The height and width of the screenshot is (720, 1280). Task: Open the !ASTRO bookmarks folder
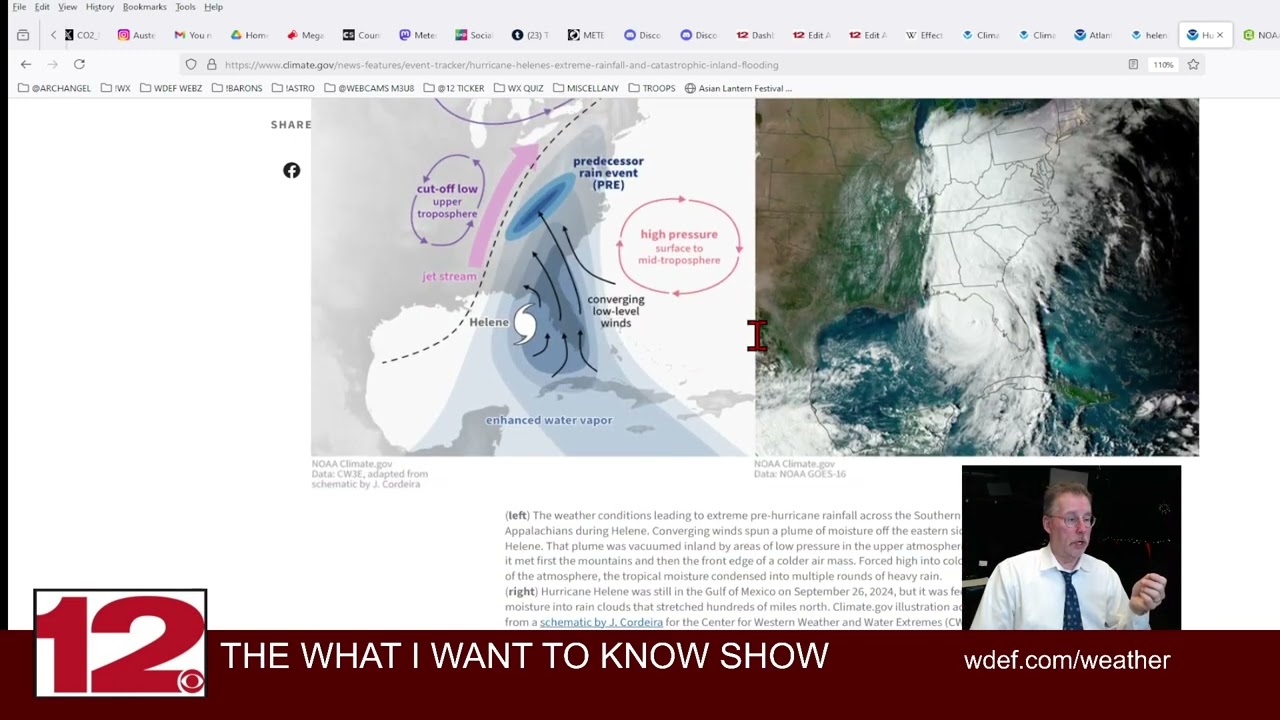[294, 88]
